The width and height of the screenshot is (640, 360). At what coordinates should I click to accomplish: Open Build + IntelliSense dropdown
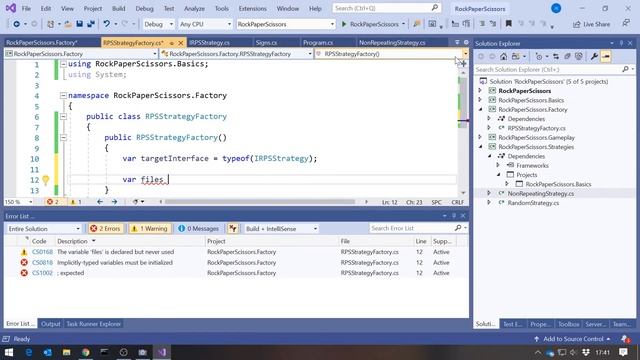281,229
